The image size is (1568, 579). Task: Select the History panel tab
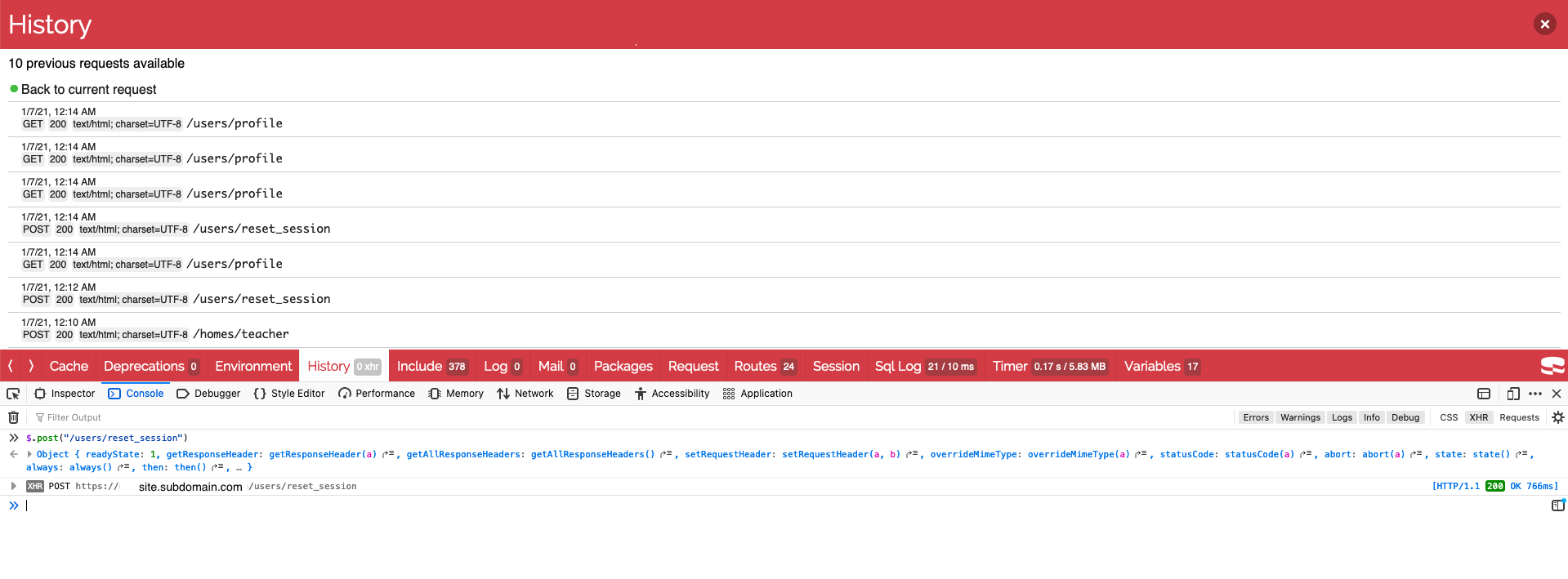point(344,366)
